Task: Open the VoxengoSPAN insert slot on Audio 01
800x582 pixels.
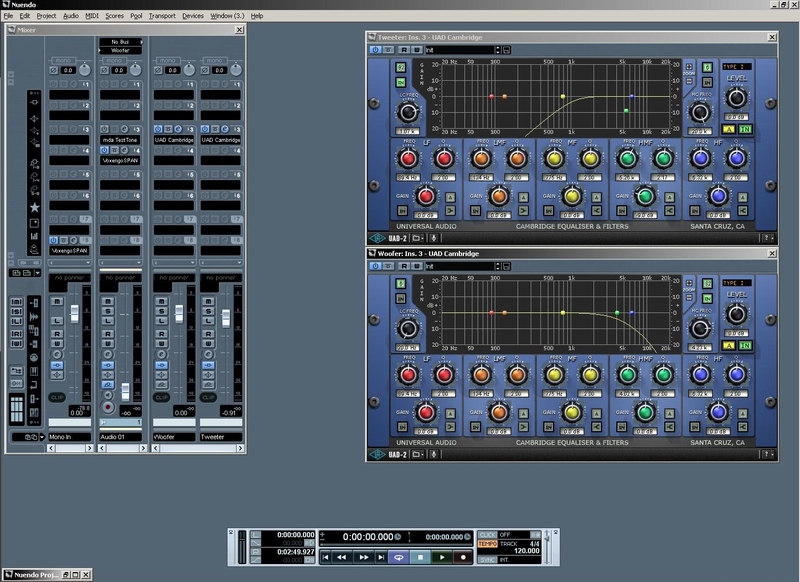Action: 120,160
